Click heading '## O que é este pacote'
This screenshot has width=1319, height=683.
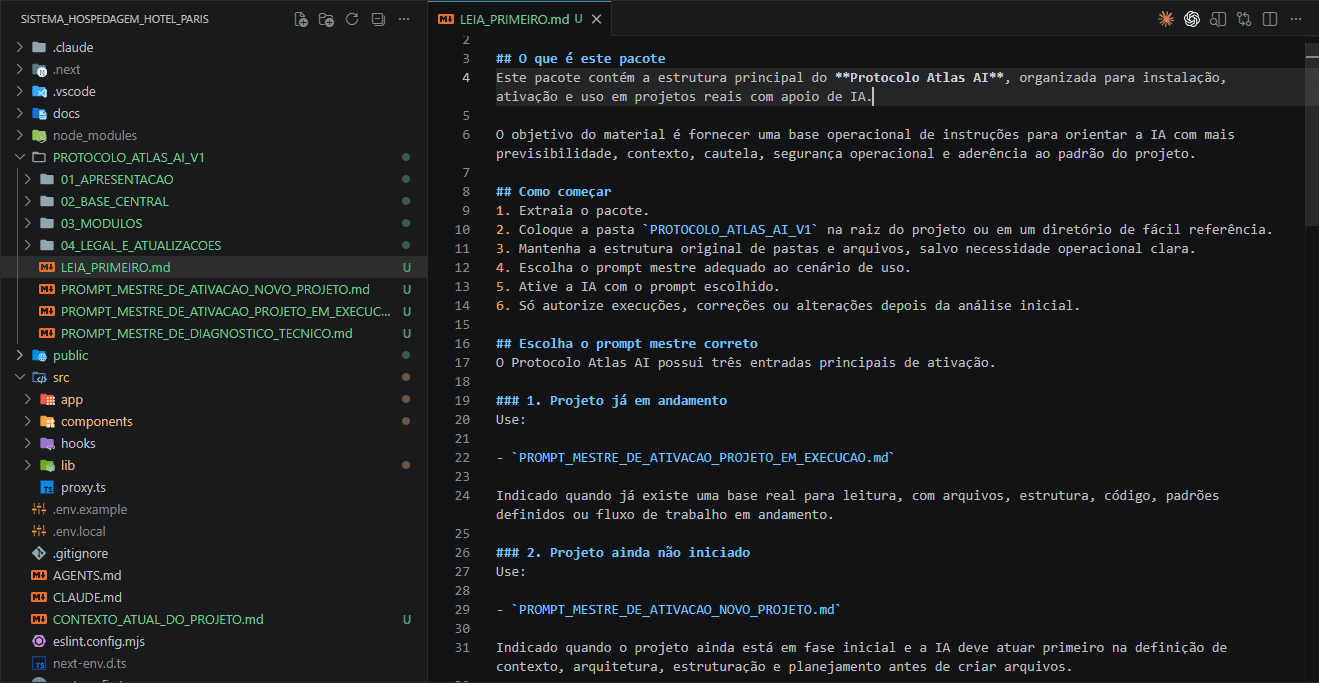pos(581,58)
